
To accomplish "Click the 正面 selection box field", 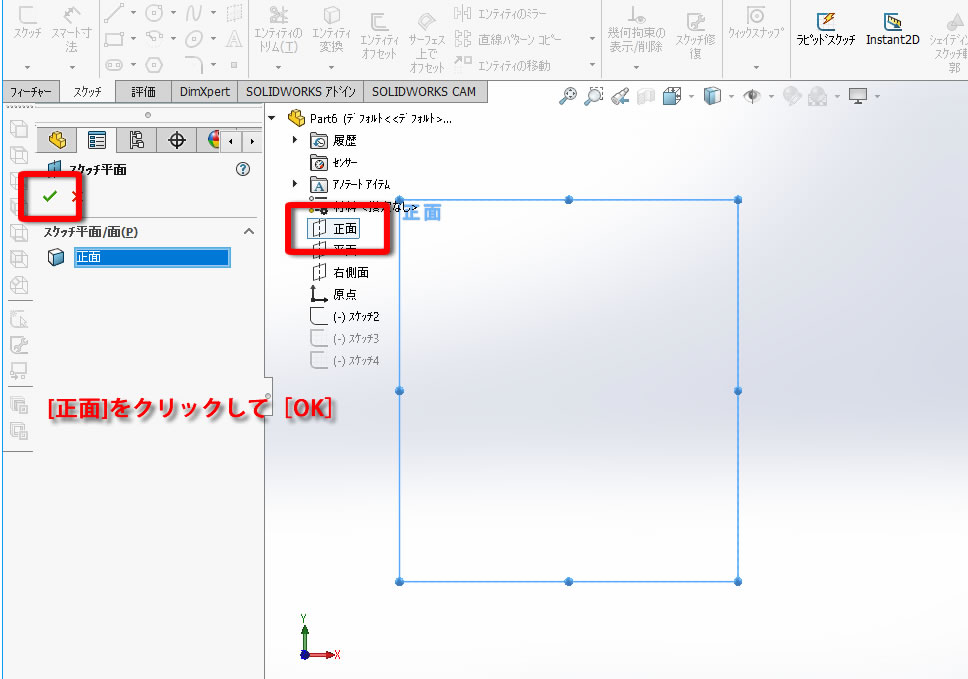I will point(152,257).
